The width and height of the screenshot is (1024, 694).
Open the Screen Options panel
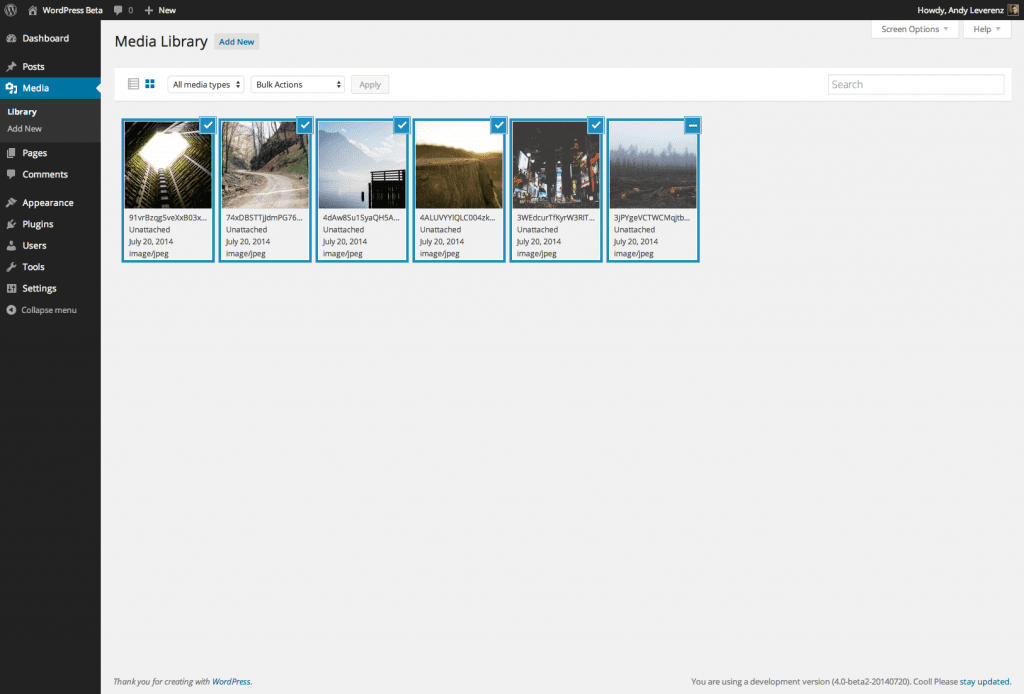914,29
